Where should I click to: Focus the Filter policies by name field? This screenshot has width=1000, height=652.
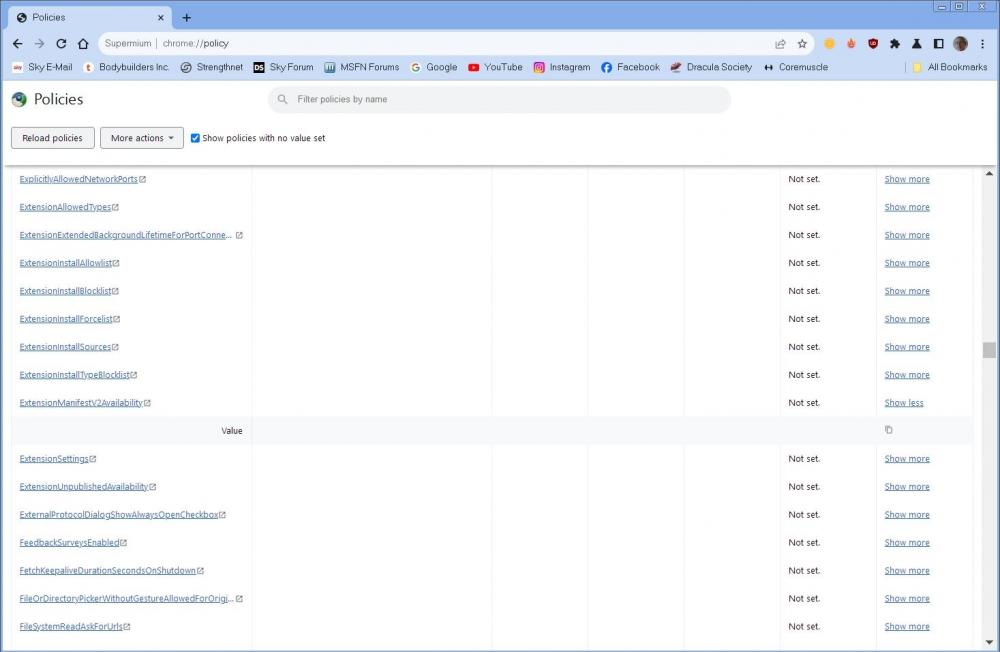(x=500, y=99)
